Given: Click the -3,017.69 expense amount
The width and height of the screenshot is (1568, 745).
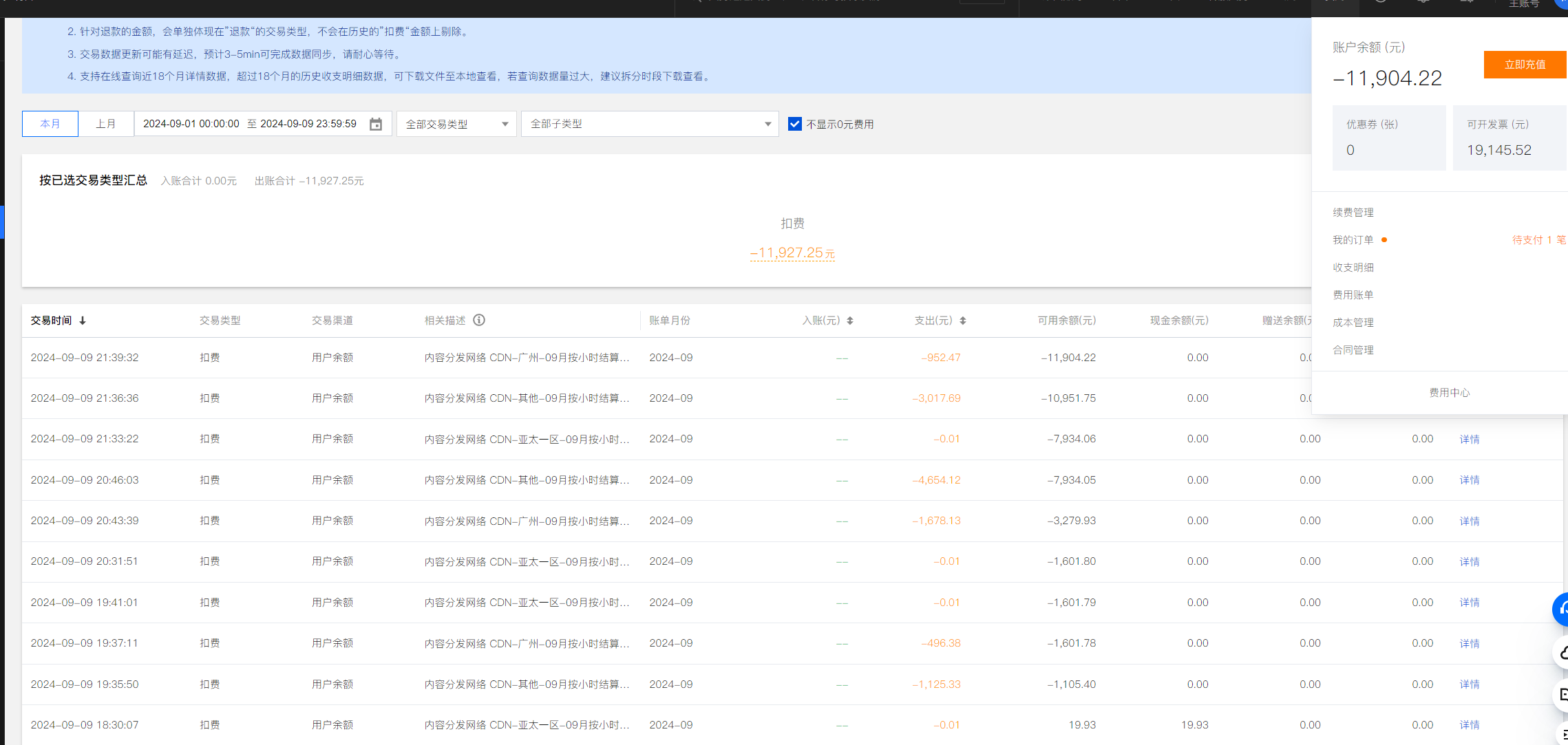Looking at the screenshot, I should tap(936, 398).
